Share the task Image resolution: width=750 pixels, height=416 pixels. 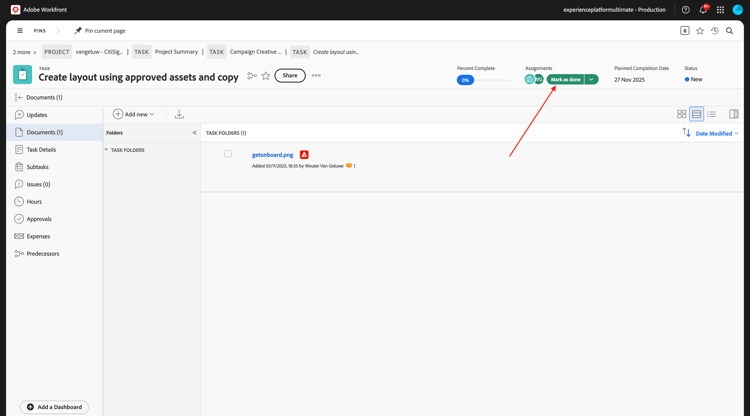tap(290, 76)
